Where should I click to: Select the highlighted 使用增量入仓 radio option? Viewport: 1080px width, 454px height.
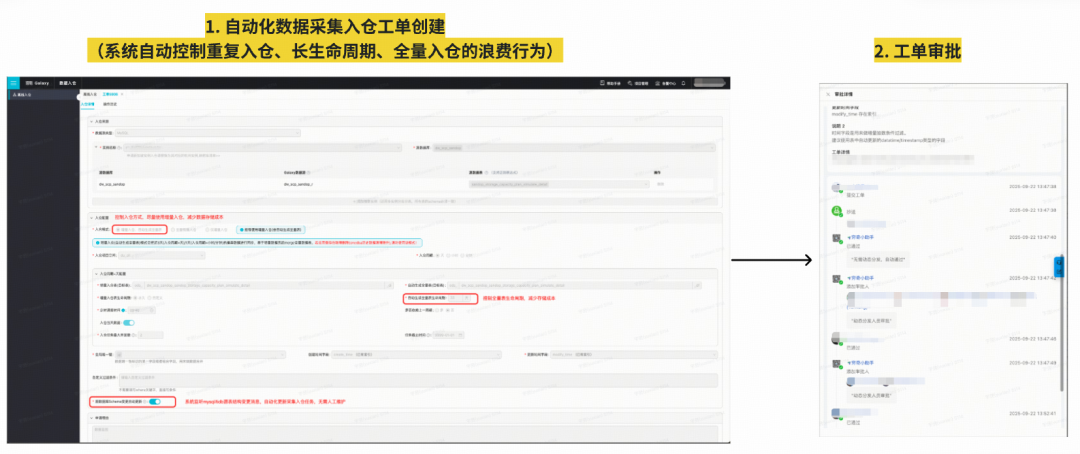[x=273, y=229]
